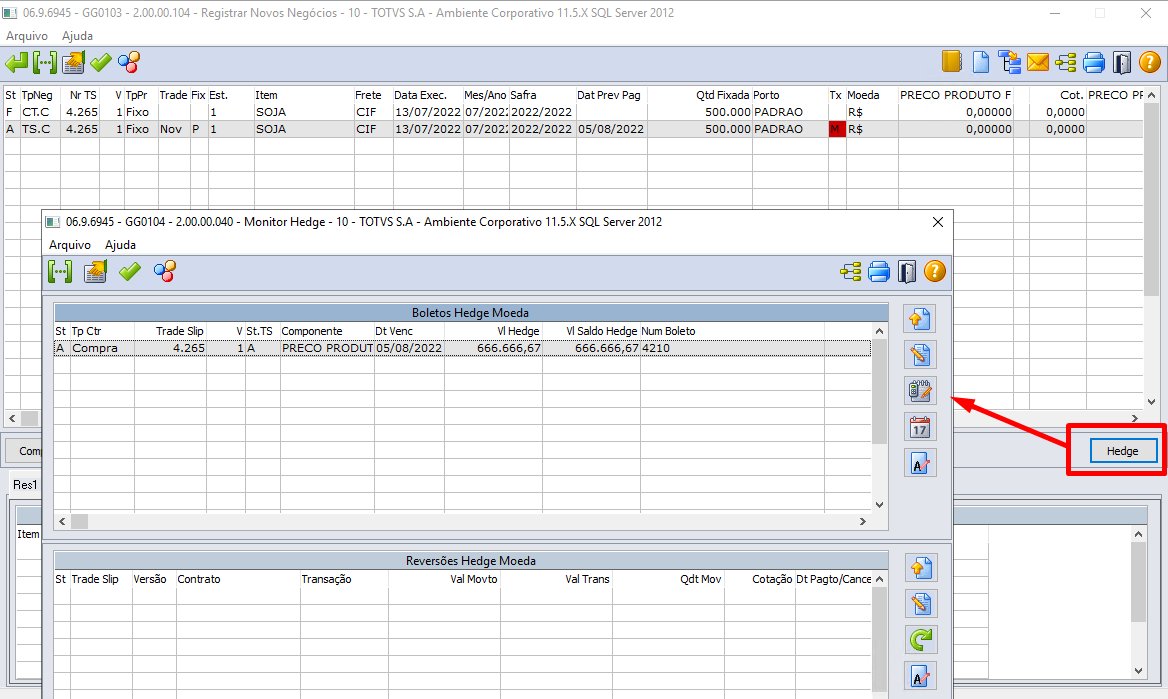Click the Hedge button highlighted in red

click(1122, 450)
